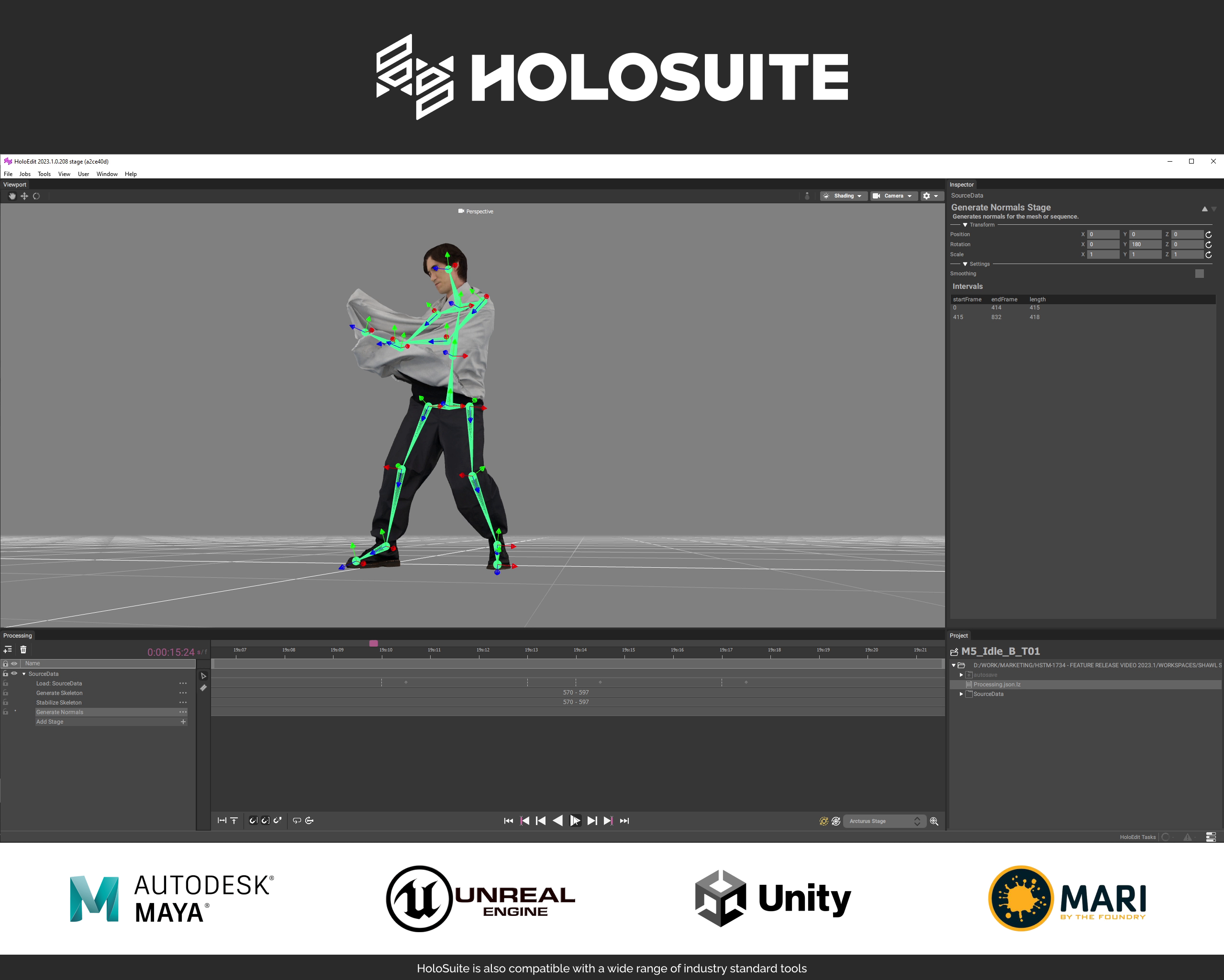This screenshot has height=980, width=1224.
Task: Toggle the lock on Generate Normals stage
Action: point(6,712)
